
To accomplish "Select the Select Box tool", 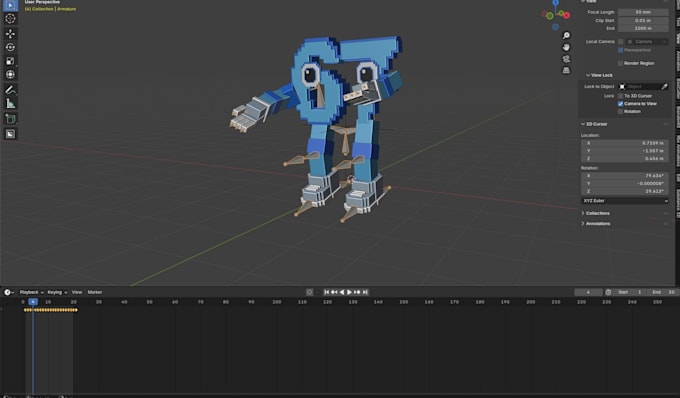I will pos(10,5).
